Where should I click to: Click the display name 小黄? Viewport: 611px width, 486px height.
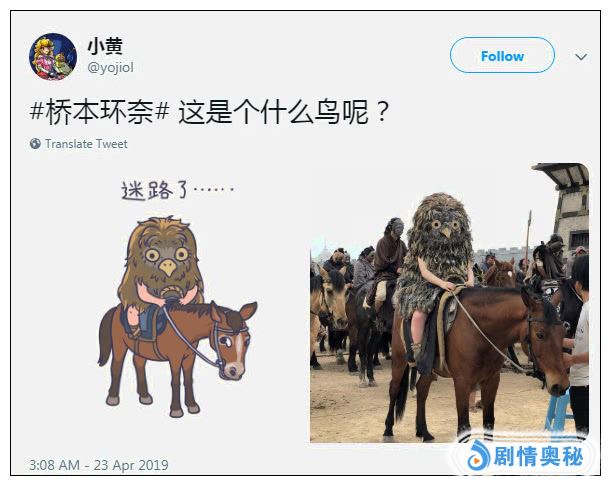(x=105, y=46)
